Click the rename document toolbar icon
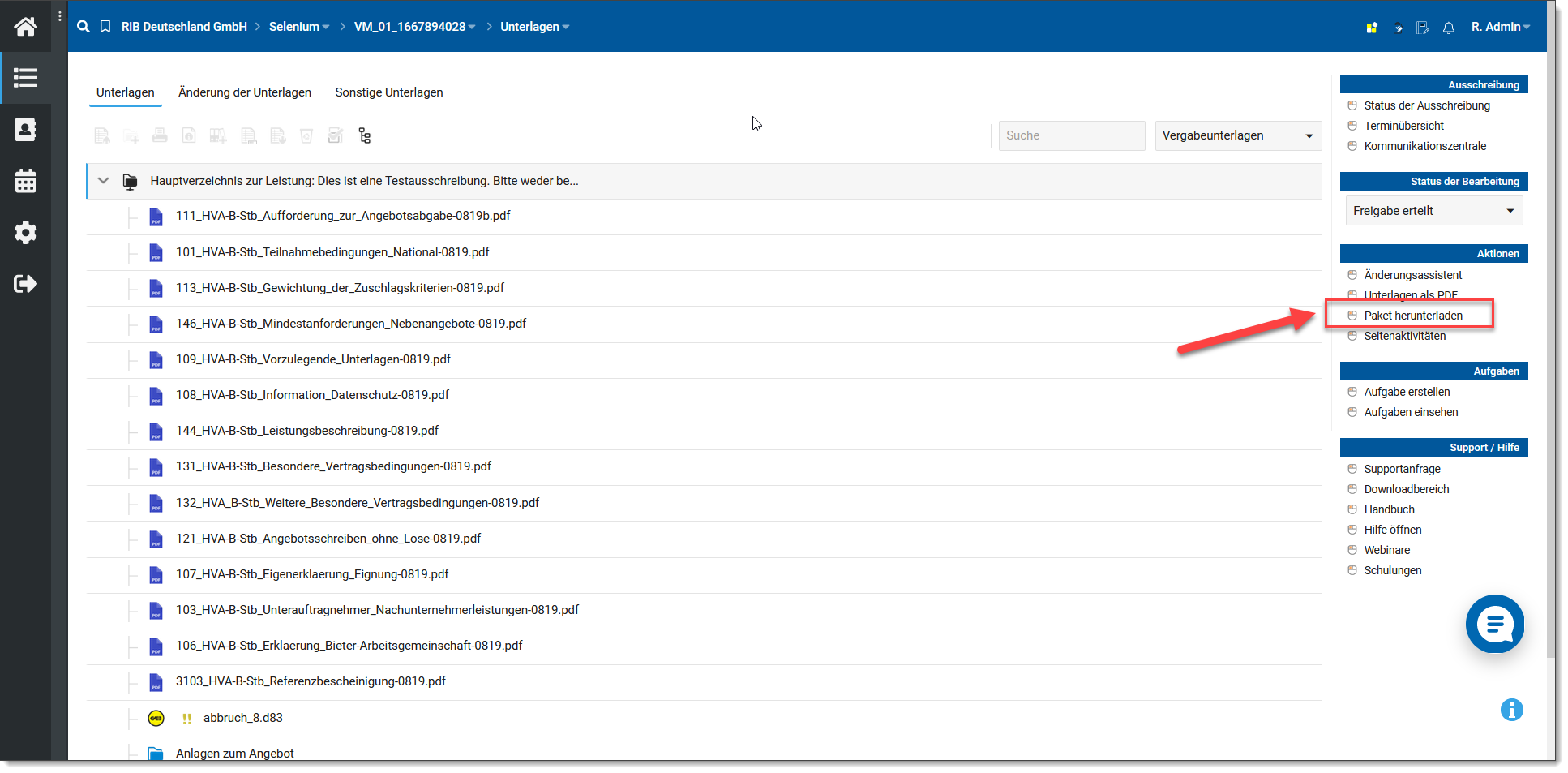1568x773 pixels. coord(249,136)
